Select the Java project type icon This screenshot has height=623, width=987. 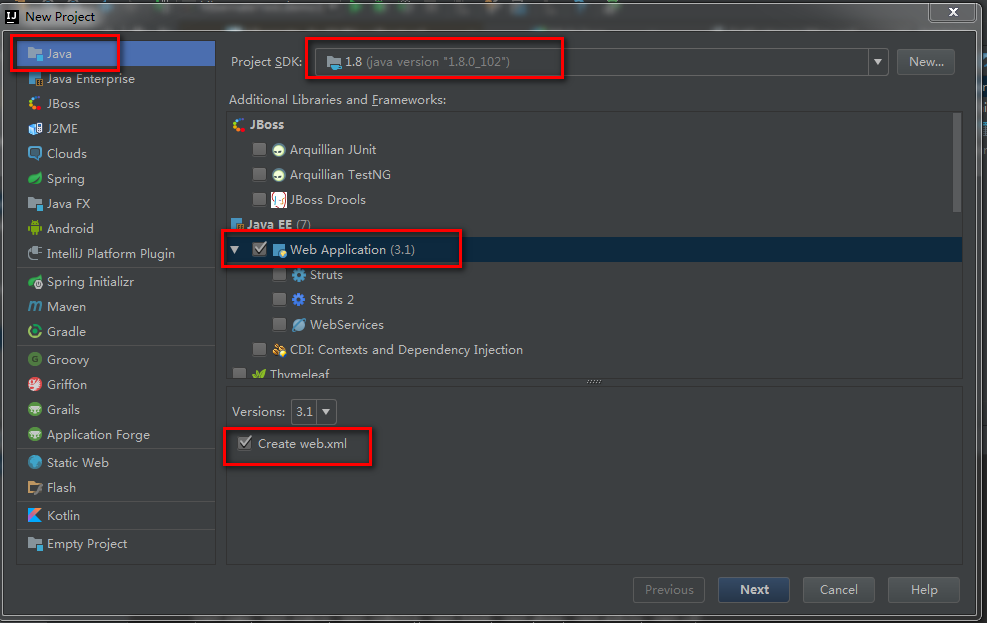point(35,54)
